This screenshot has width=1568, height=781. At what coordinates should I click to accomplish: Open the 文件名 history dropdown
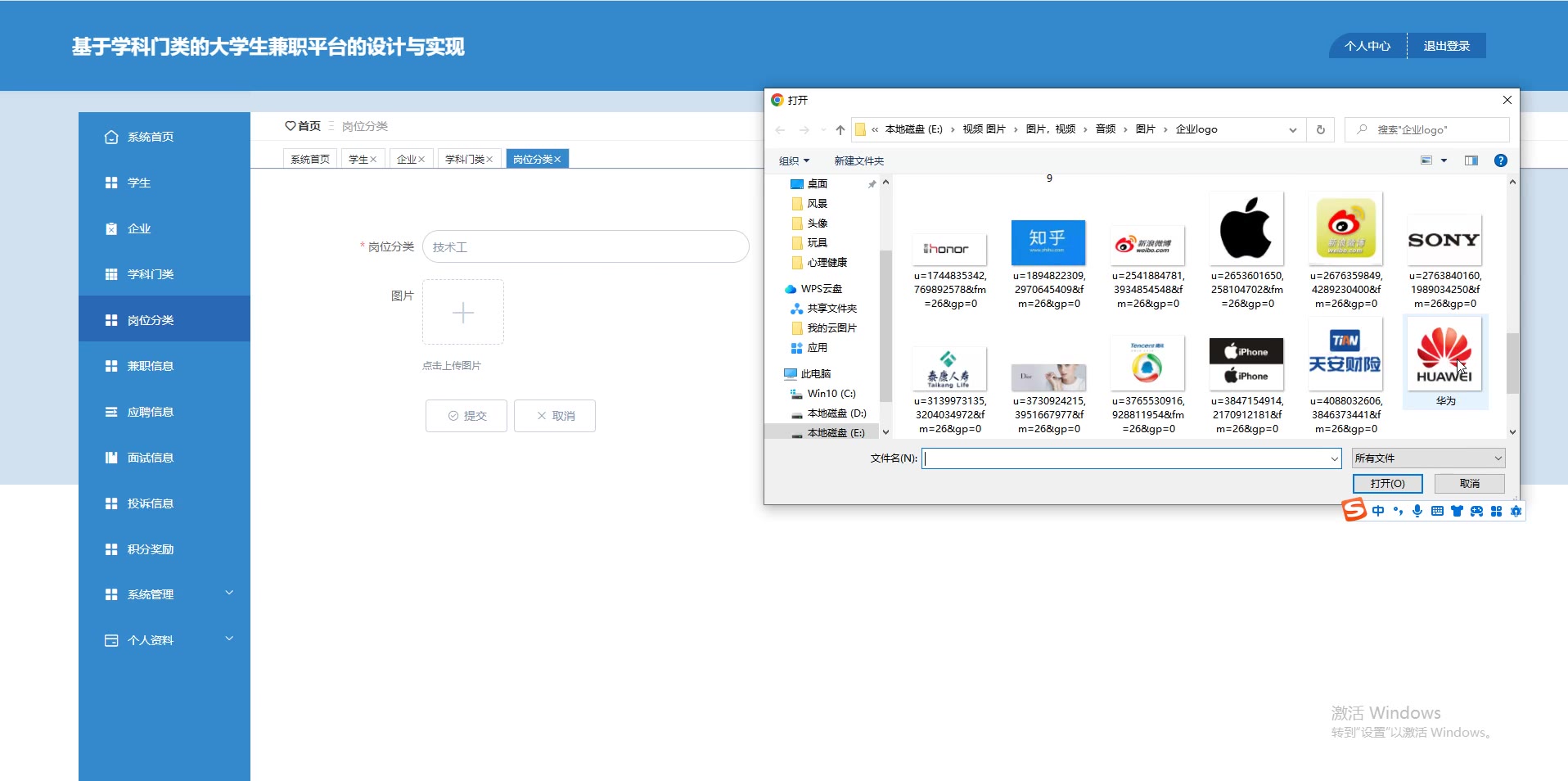(x=1335, y=459)
